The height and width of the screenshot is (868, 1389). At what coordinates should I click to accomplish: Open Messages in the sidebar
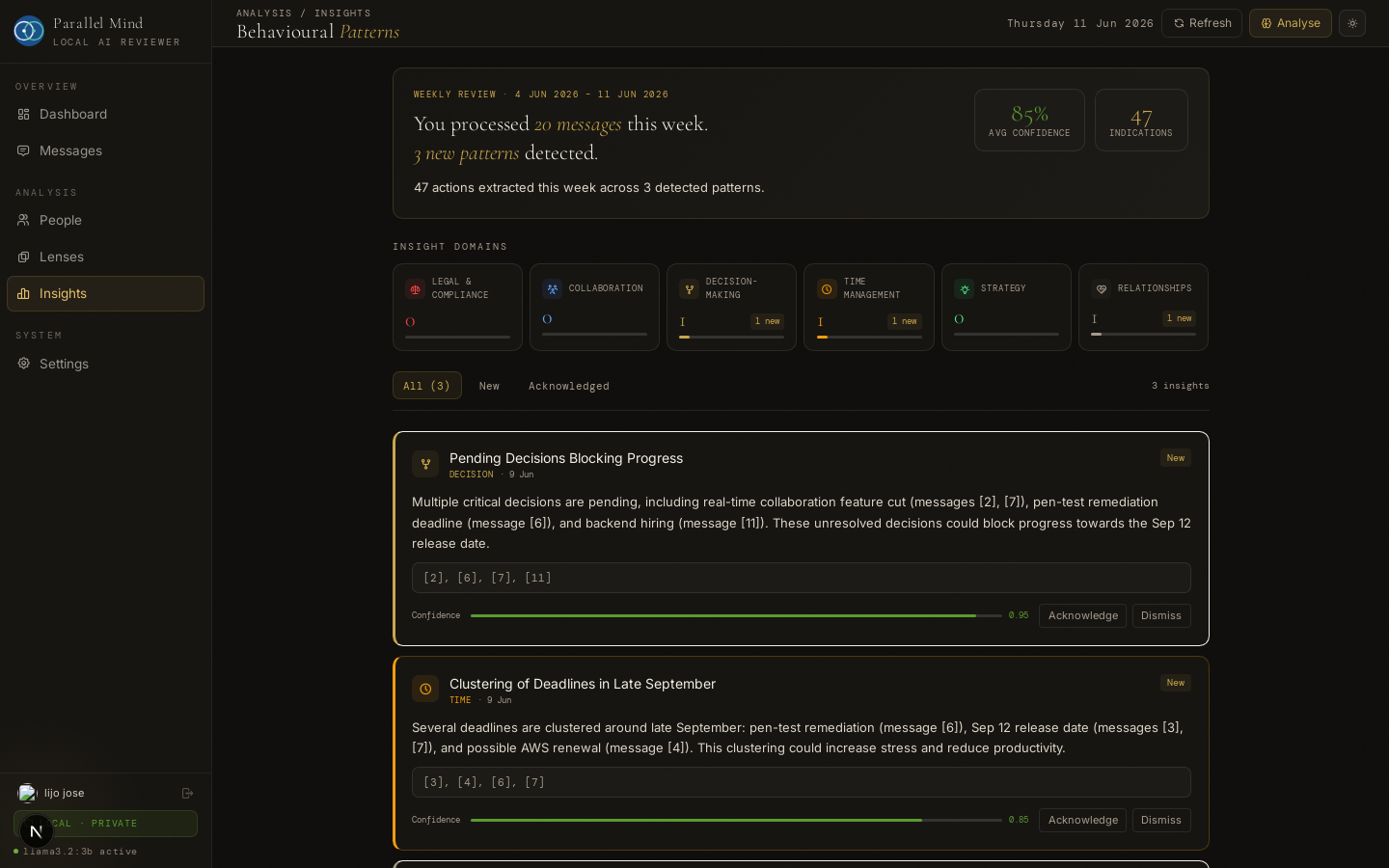point(105,150)
